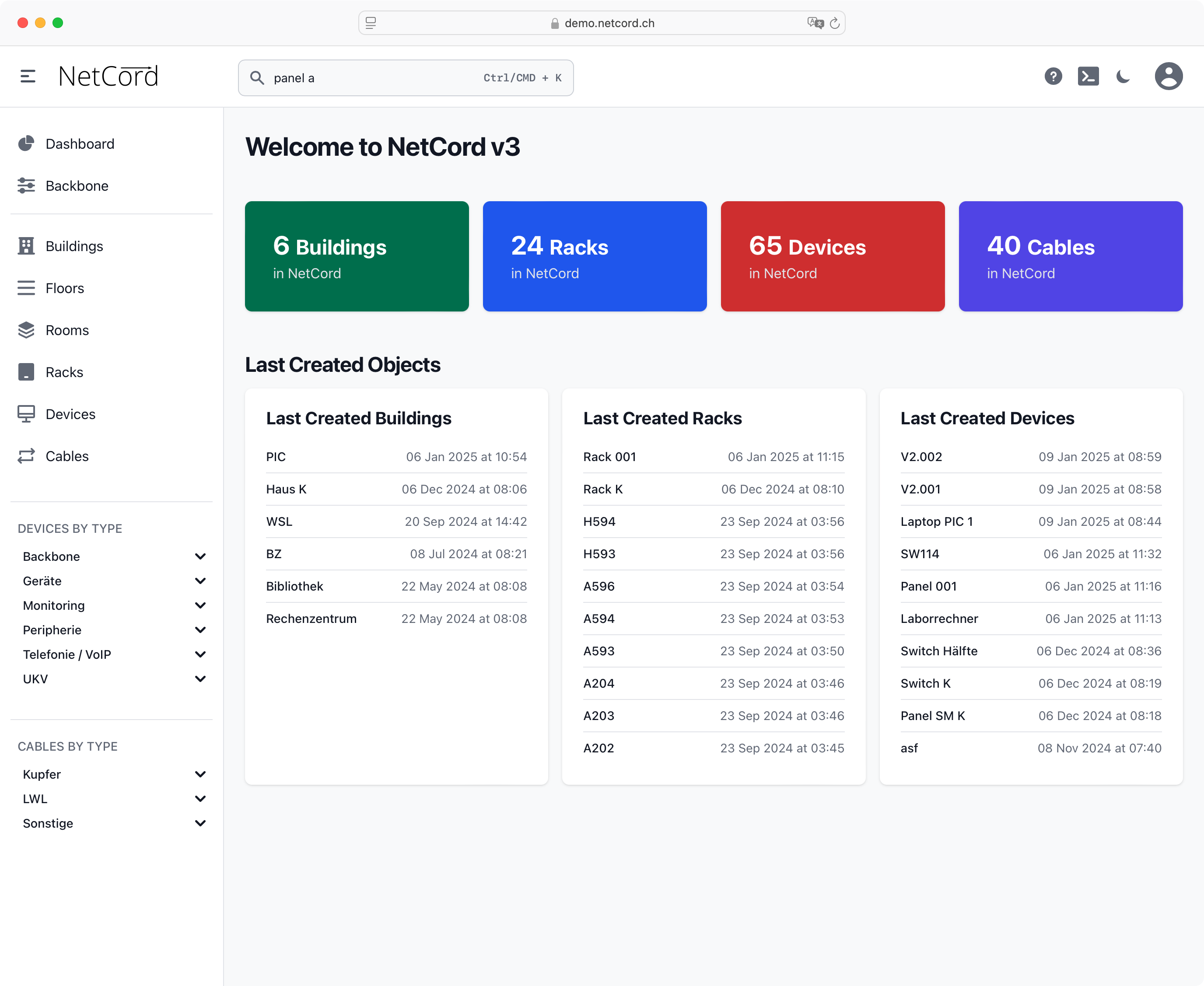Click the translate icon in address bar
The height and width of the screenshot is (986, 1204).
coord(815,23)
